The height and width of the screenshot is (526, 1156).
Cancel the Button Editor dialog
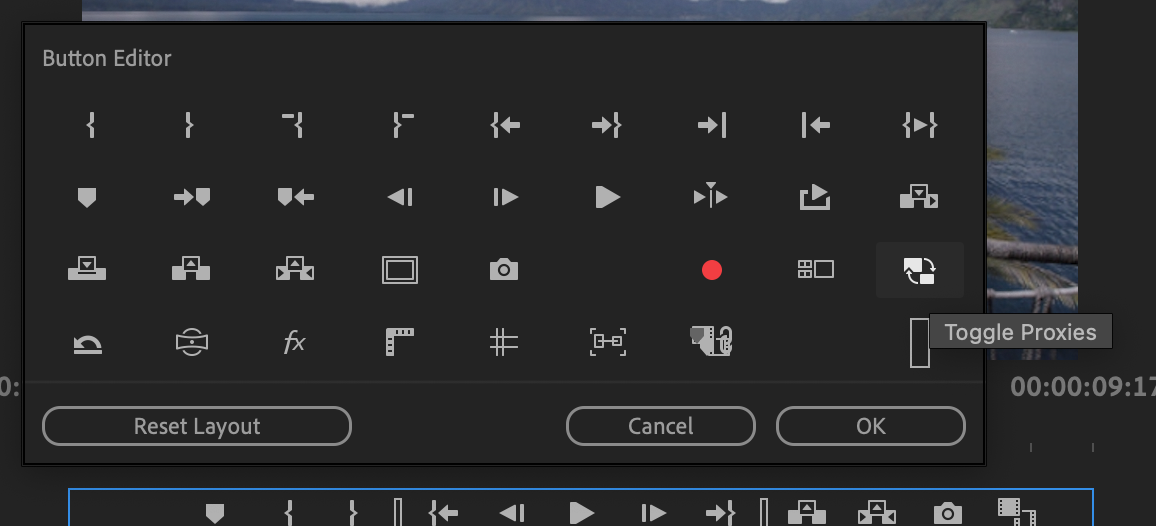point(661,426)
